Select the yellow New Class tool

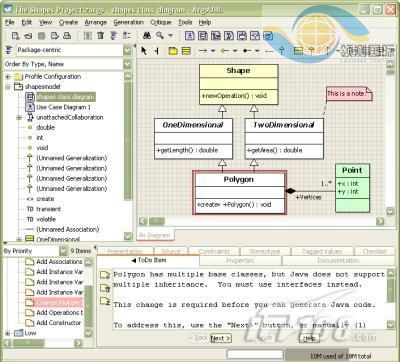(x=186, y=51)
